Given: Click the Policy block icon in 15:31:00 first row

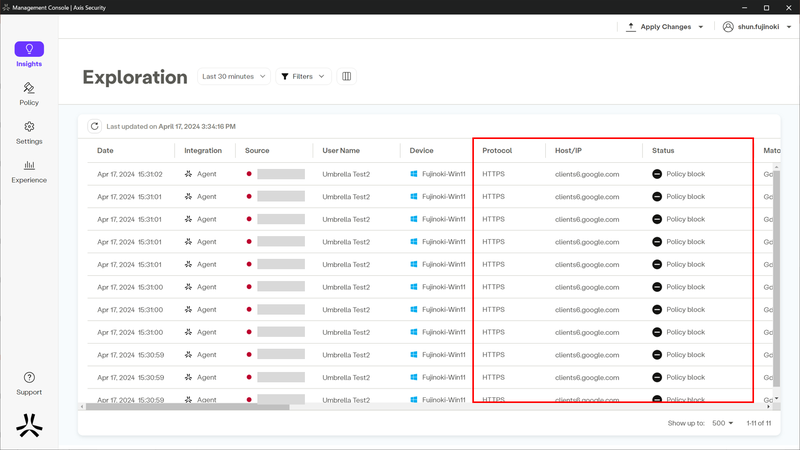Looking at the screenshot, I should coord(657,287).
